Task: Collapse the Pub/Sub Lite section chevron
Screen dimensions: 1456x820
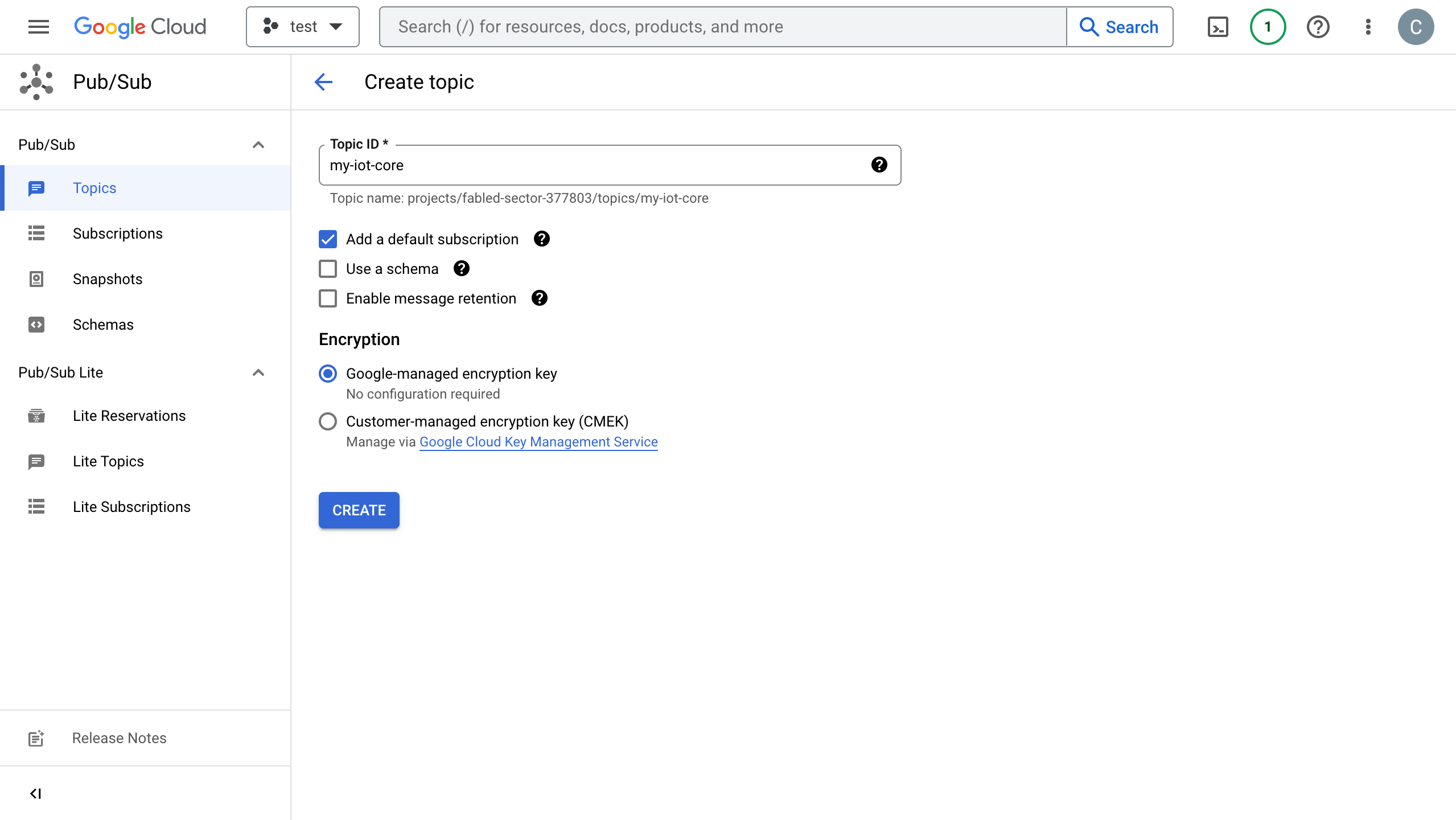Action: [258, 372]
